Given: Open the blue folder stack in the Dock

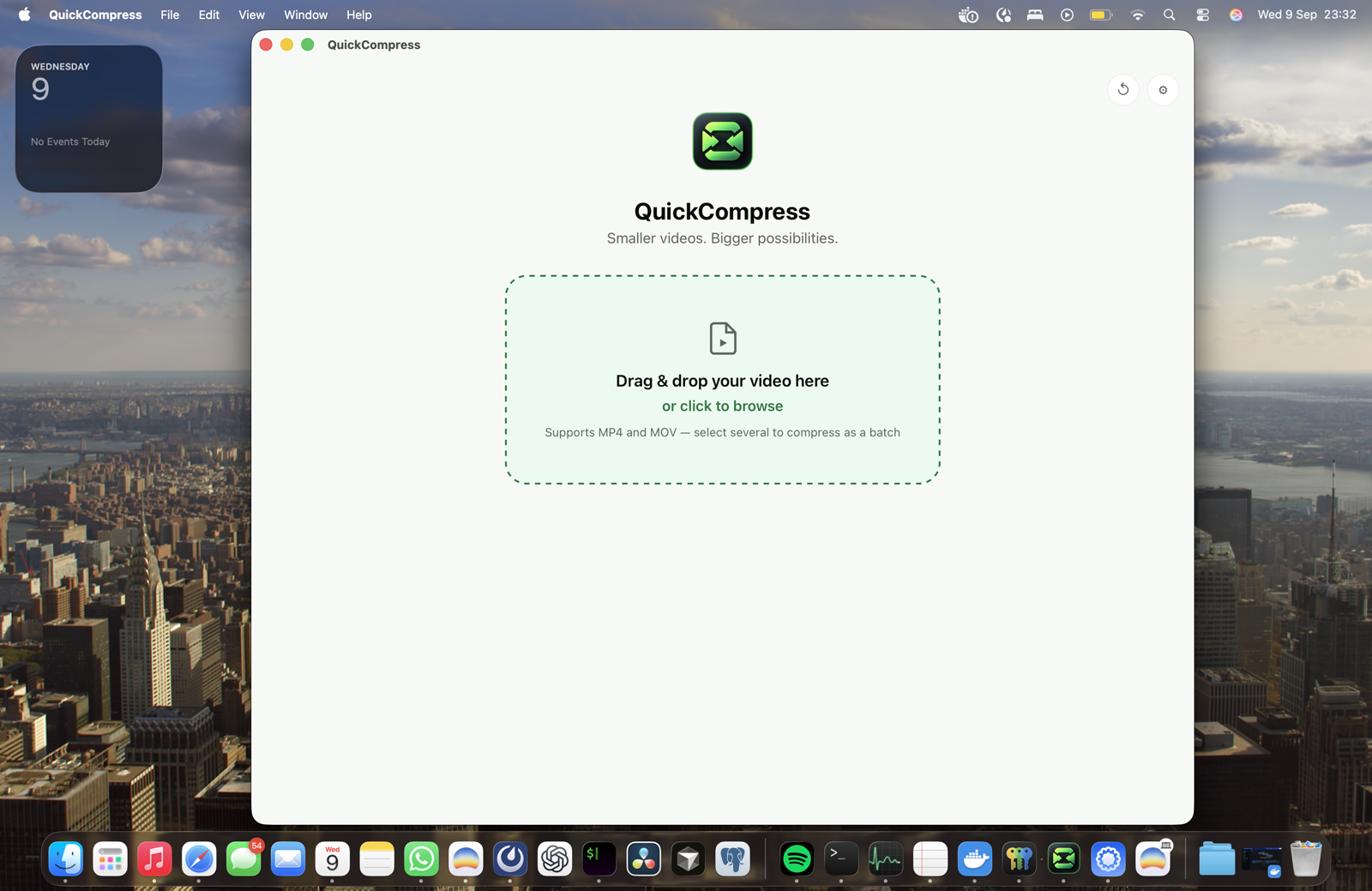Looking at the screenshot, I should tap(1217, 858).
